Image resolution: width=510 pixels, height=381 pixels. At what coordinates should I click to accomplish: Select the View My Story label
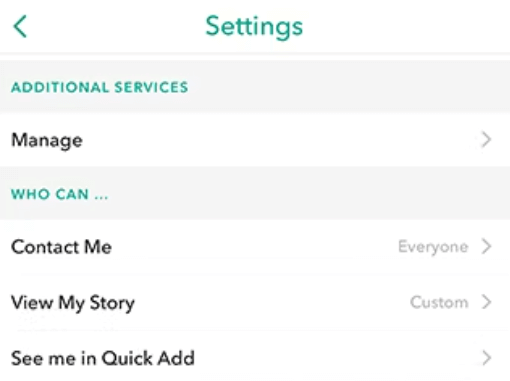[73, 303]
